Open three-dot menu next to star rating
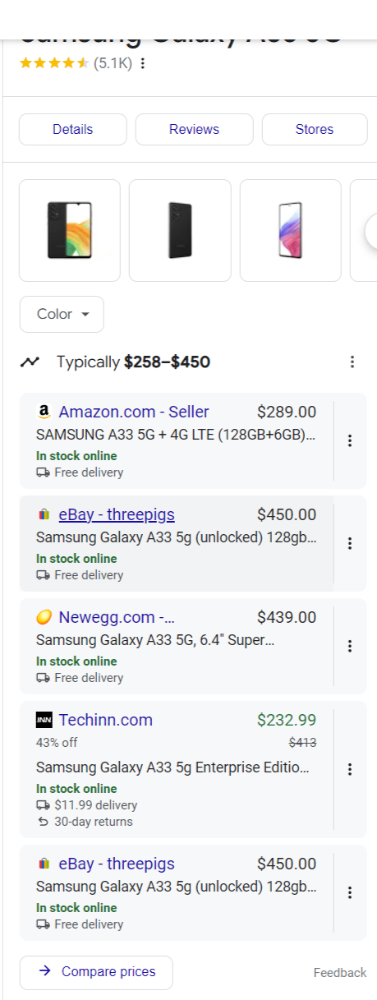This screenshot has height=1000, width=377. tap(143, 64)
